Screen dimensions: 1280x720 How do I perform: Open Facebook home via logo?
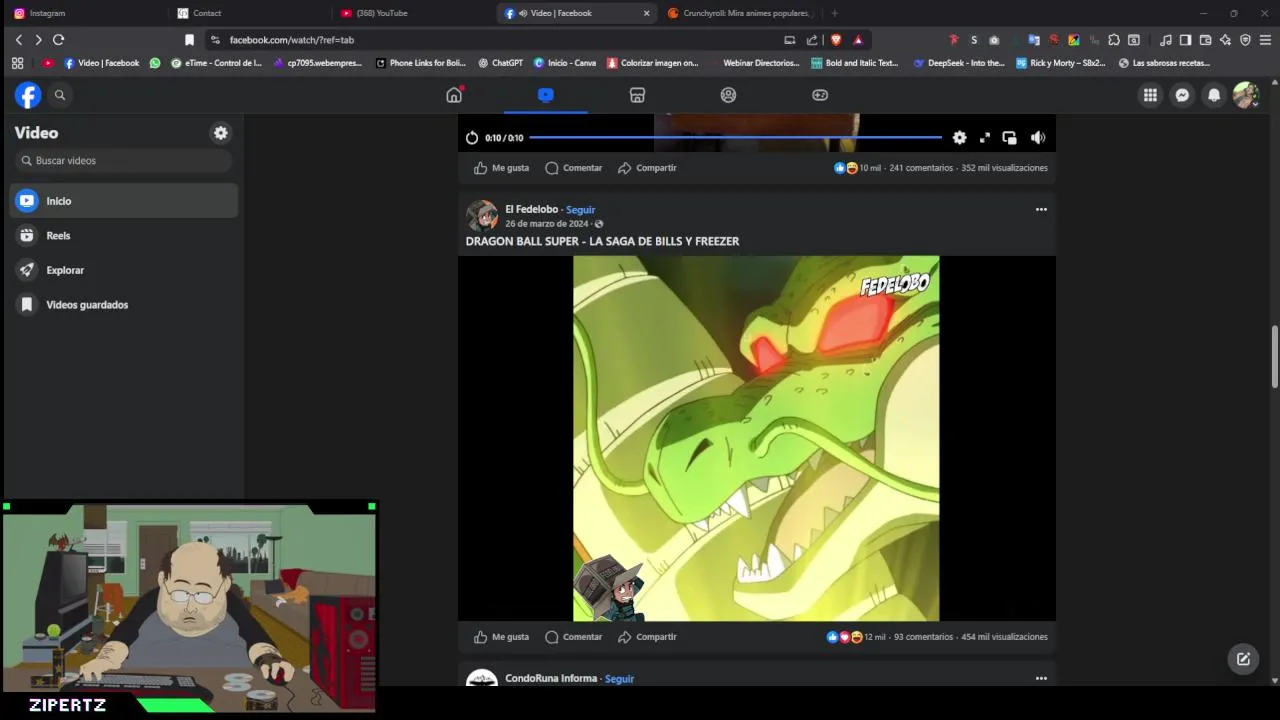tap(28, 95)
